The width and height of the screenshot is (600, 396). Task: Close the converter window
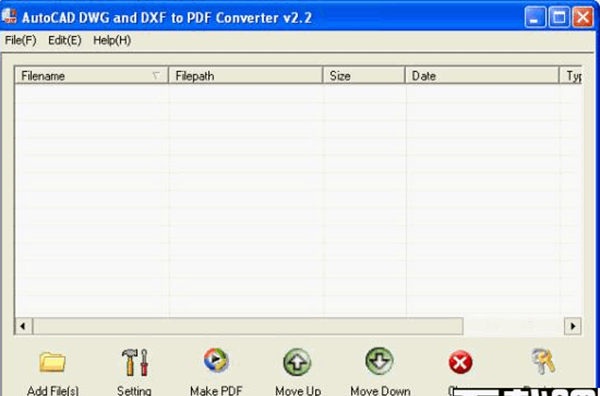(583, 17)
